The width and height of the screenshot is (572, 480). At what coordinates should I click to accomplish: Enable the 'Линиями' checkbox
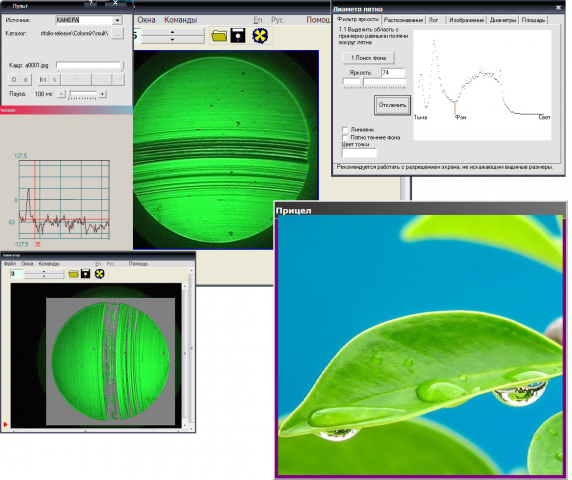(x=345, y=129)
